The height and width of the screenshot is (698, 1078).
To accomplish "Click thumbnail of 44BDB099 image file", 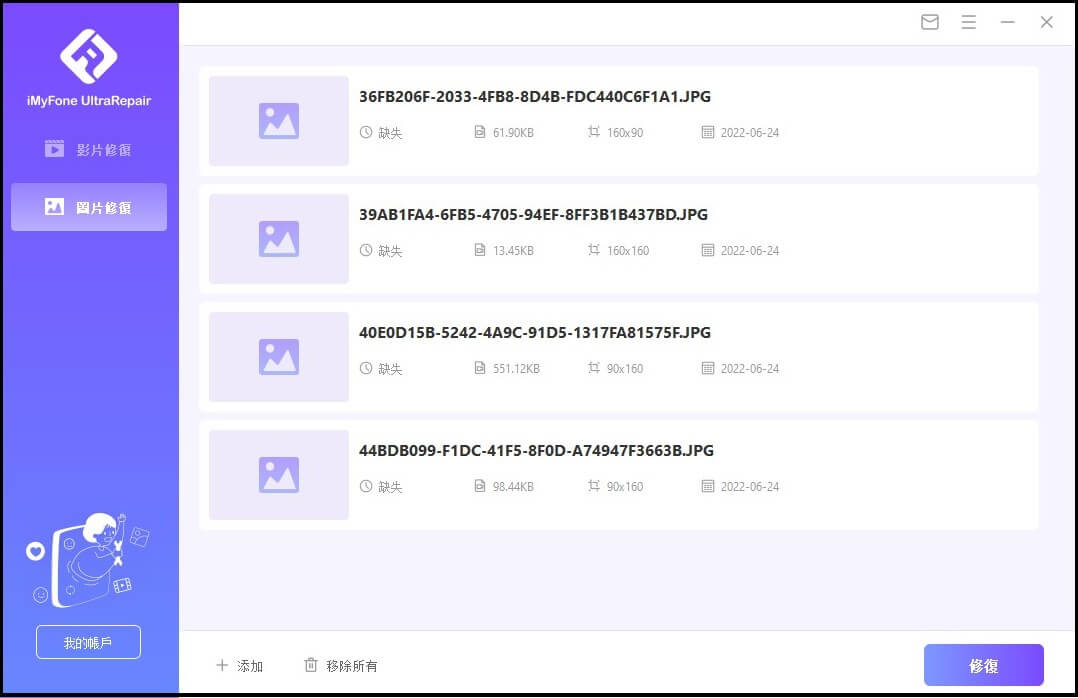I will coord(279,475).
